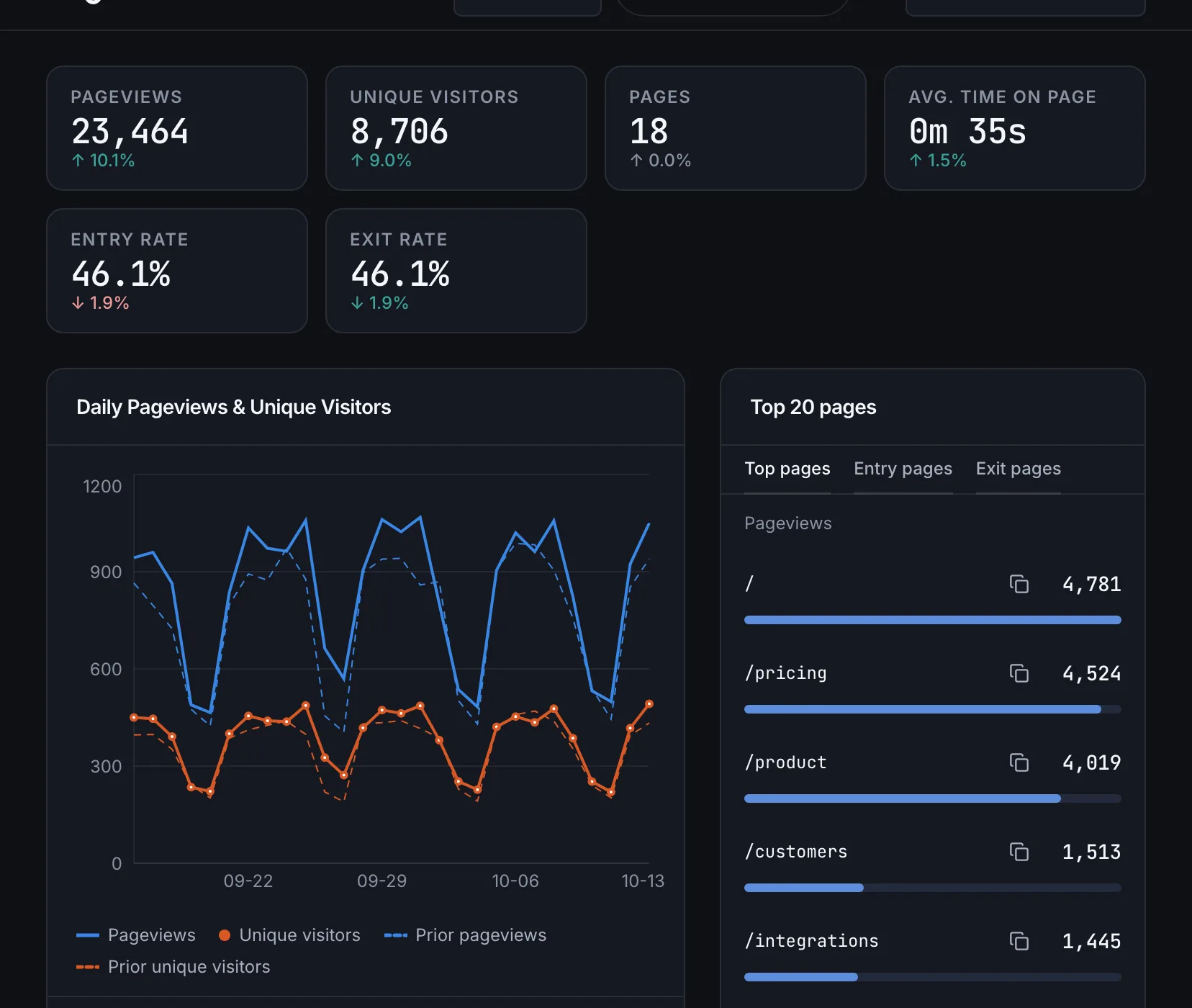Click the /customers pageviews progress bar
Image resolution: width=1192 pixels, height=1008 pixels.
[x=933, y=888]
